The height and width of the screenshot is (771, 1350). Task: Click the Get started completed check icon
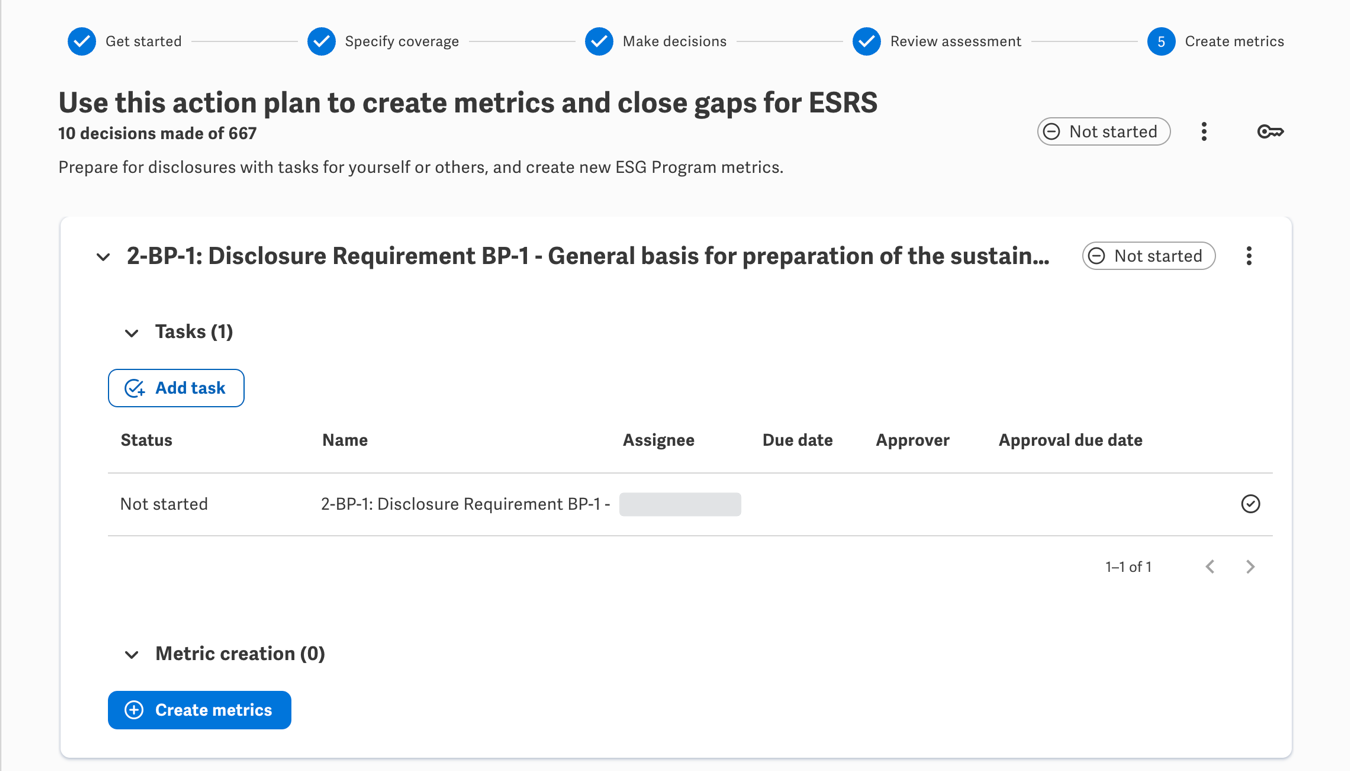click(x=82, y=41)
